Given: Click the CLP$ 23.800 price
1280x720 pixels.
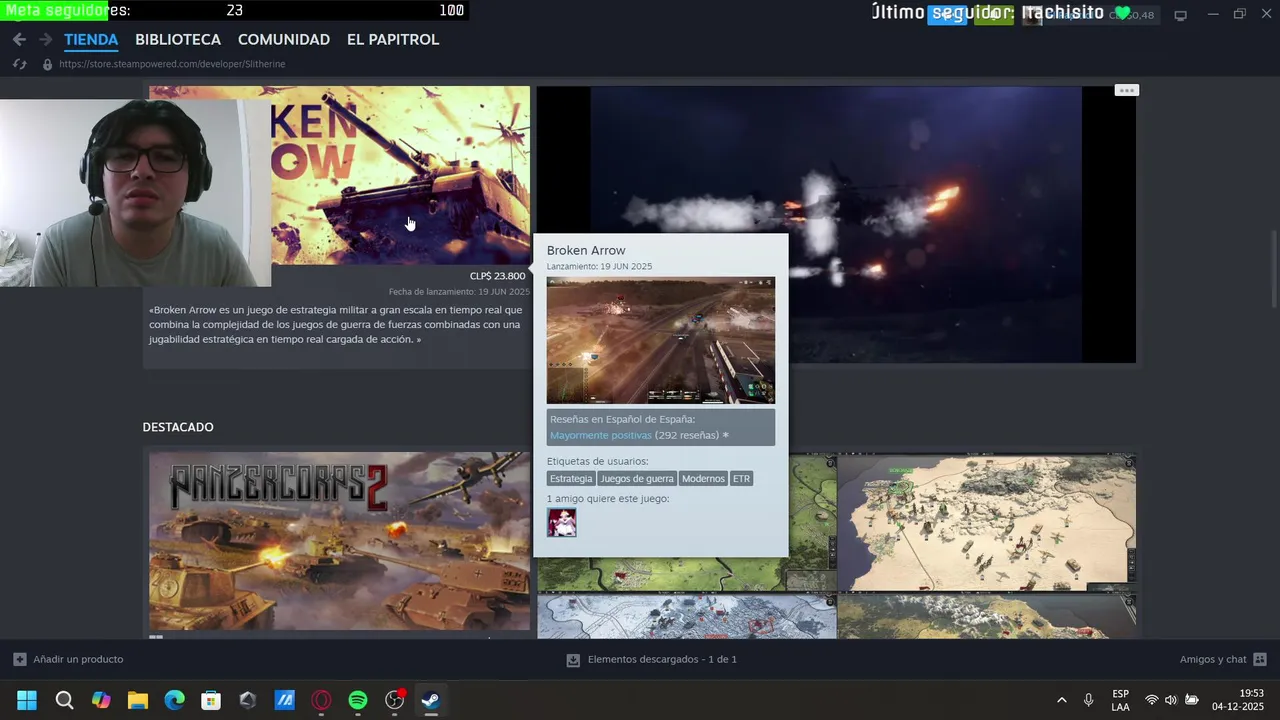Looking at the screenshot, I should 497,276.
